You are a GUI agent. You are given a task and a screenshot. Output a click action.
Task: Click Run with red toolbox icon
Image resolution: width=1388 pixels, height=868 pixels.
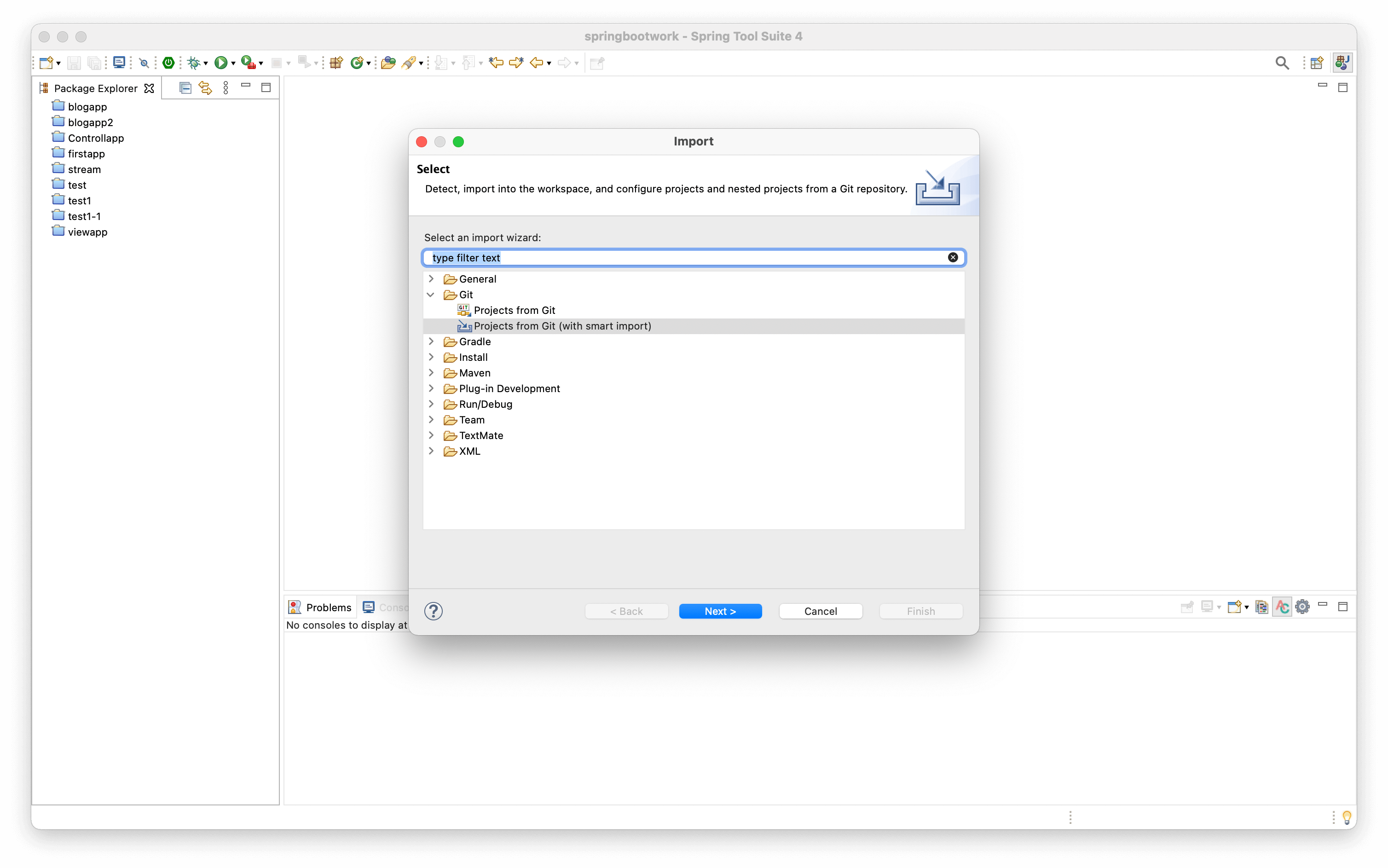click(248, 63)
